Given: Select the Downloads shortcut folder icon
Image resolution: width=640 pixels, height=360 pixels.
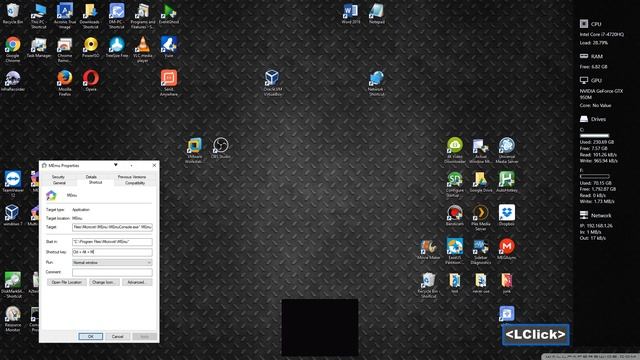Looking at the screenshot, I should coord(91,11).
